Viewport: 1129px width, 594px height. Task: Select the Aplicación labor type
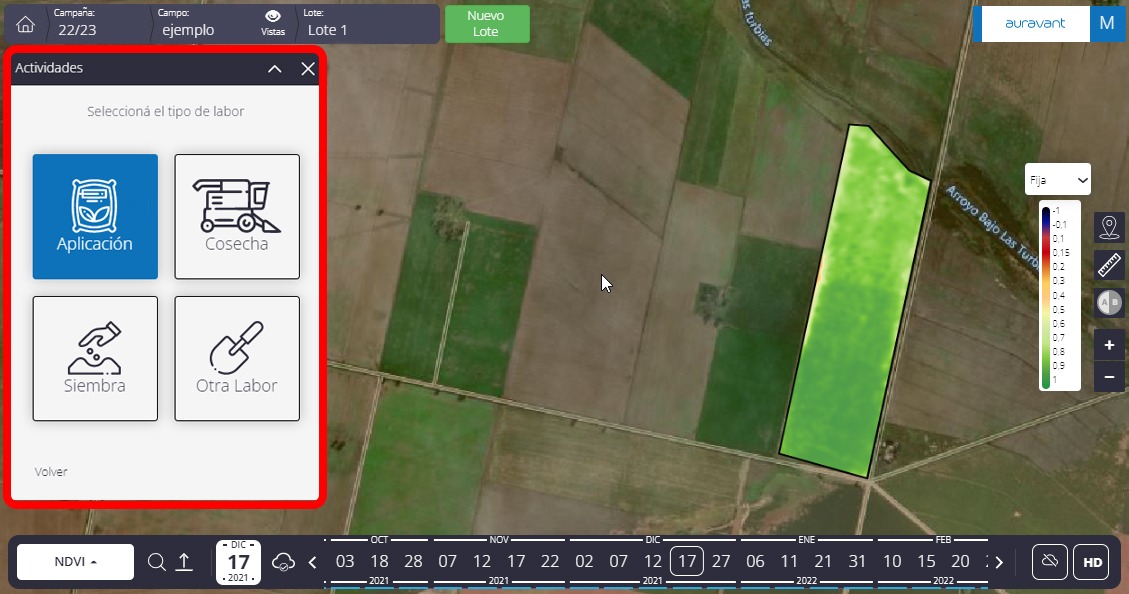[x=95, y=216]
